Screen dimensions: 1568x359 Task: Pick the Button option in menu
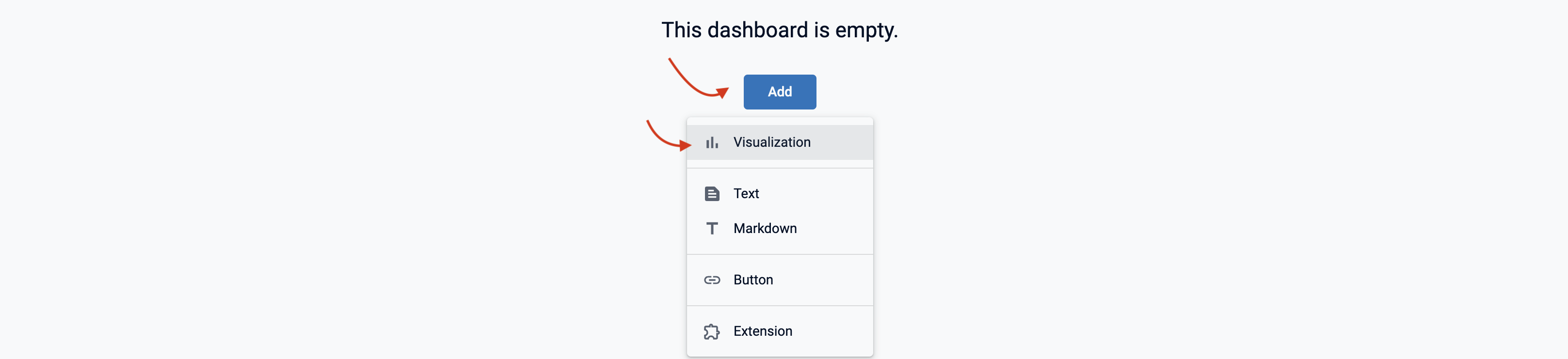(x=753, y=280)
